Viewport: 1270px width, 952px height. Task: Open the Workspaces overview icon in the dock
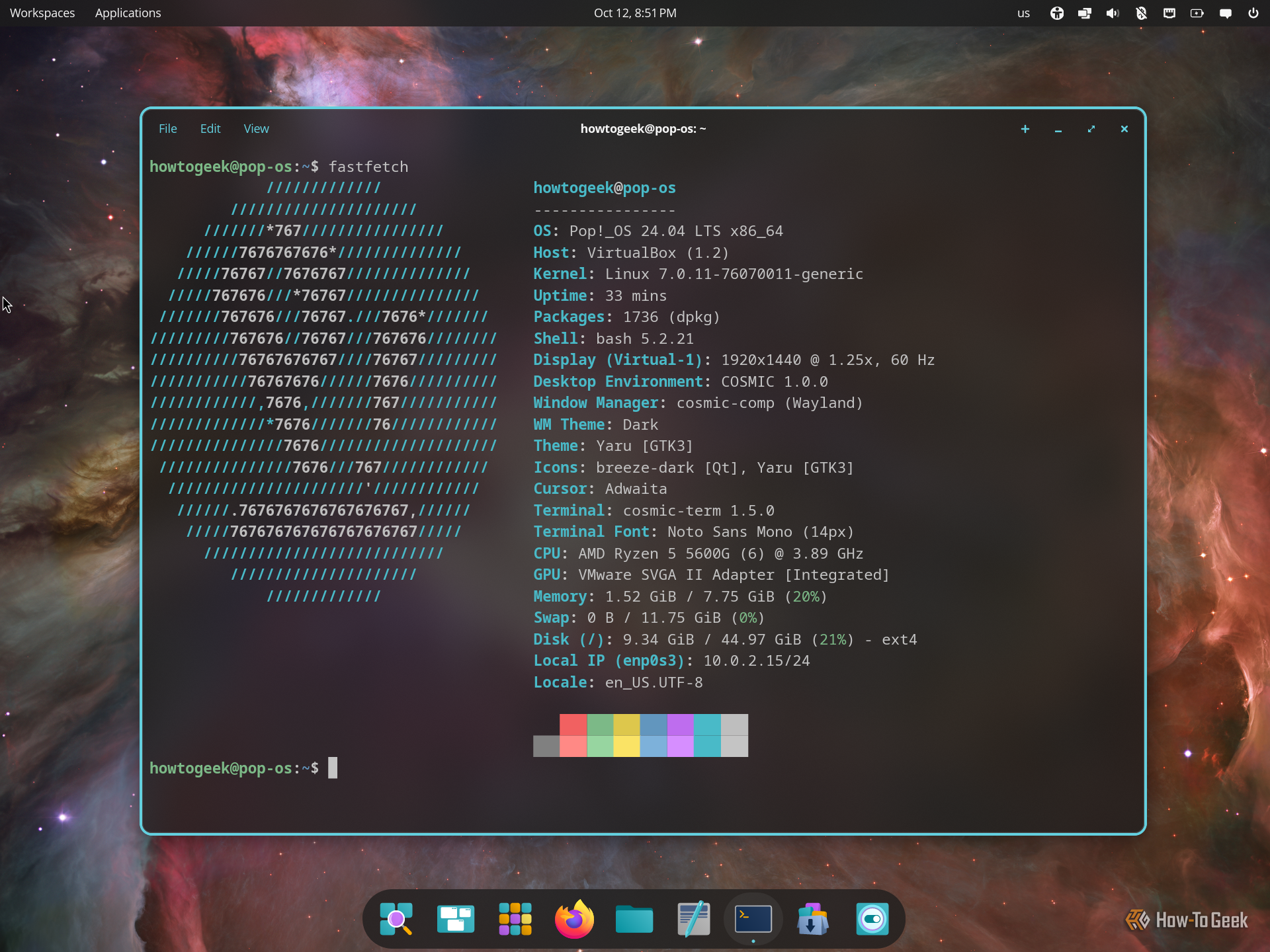coord(456,919)
